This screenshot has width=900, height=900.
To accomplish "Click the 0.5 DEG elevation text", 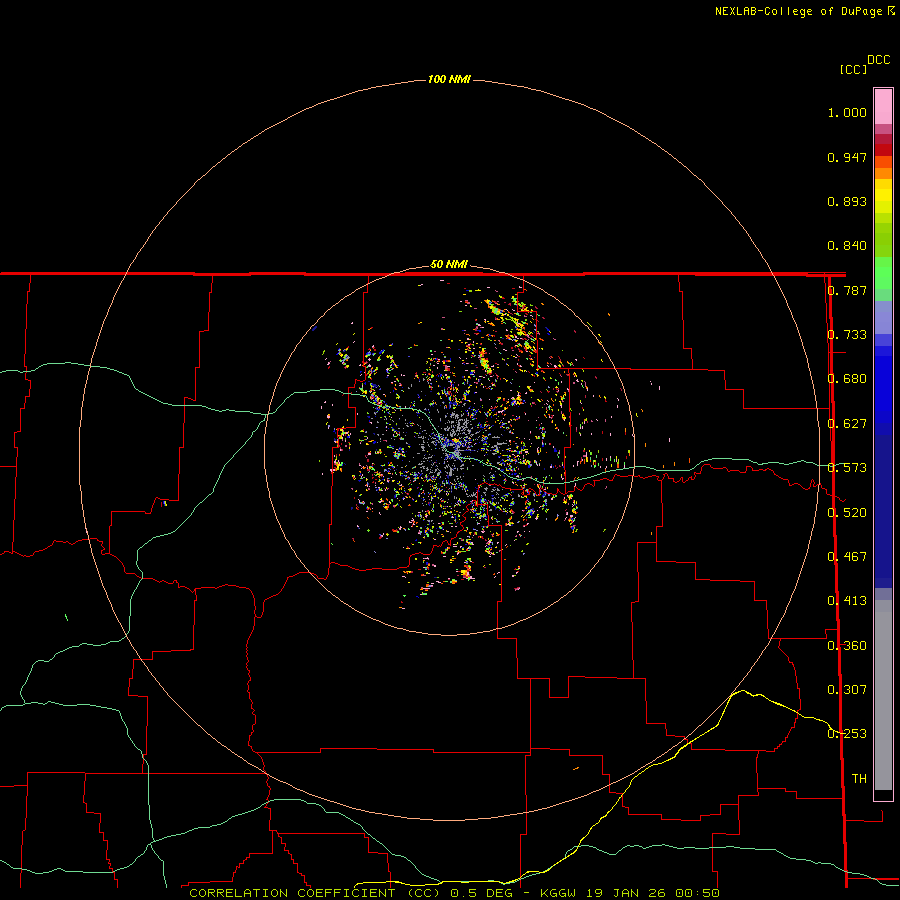I will [x=481, y=893].
